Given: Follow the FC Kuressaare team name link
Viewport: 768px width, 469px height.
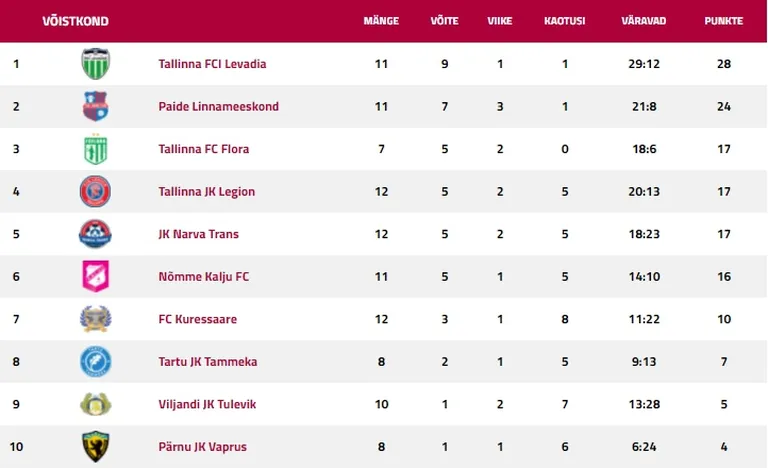Looking at the screenshot, I should [197, 319].
